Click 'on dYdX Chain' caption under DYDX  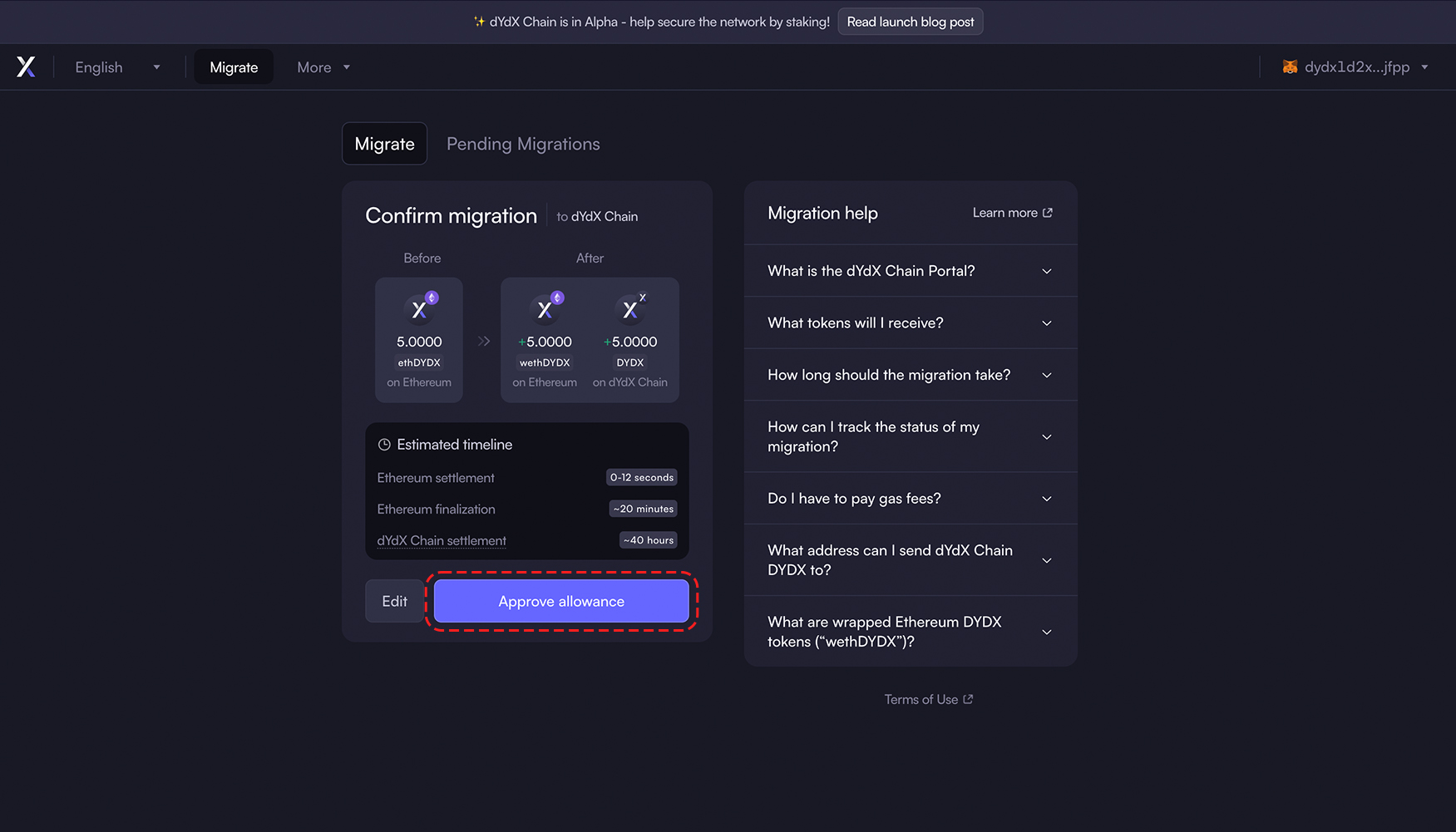(630, 382)
